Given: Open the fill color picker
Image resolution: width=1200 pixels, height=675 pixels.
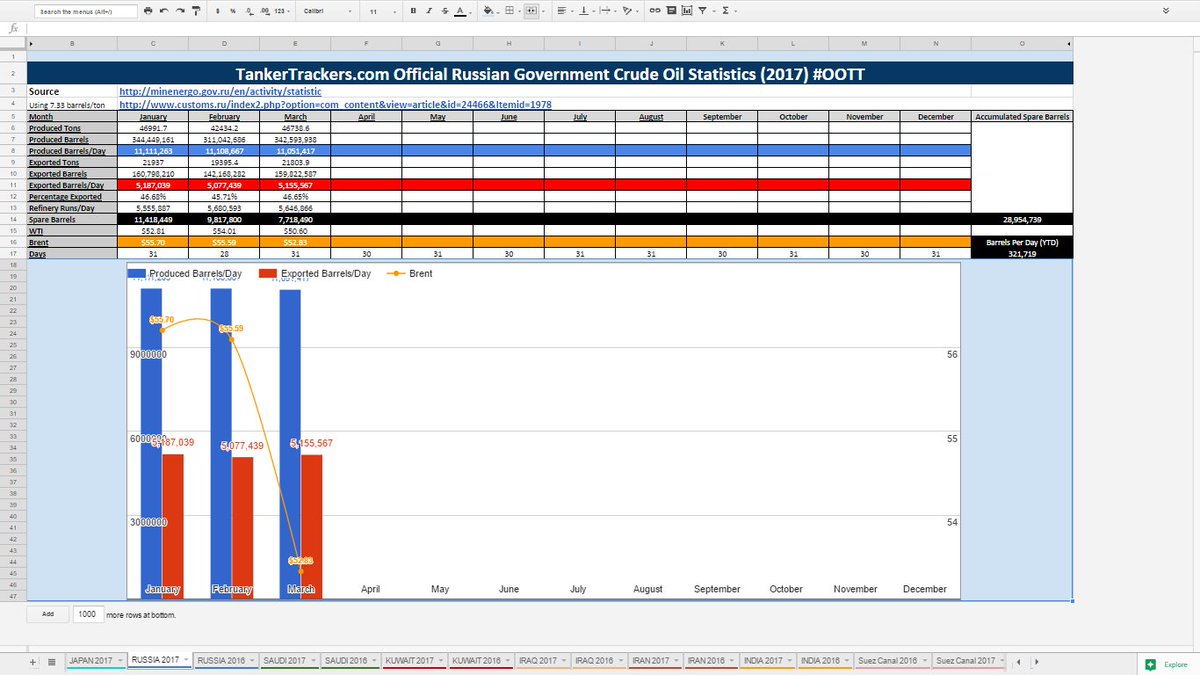Looking at the screenshot, I should tap(488, 11).
